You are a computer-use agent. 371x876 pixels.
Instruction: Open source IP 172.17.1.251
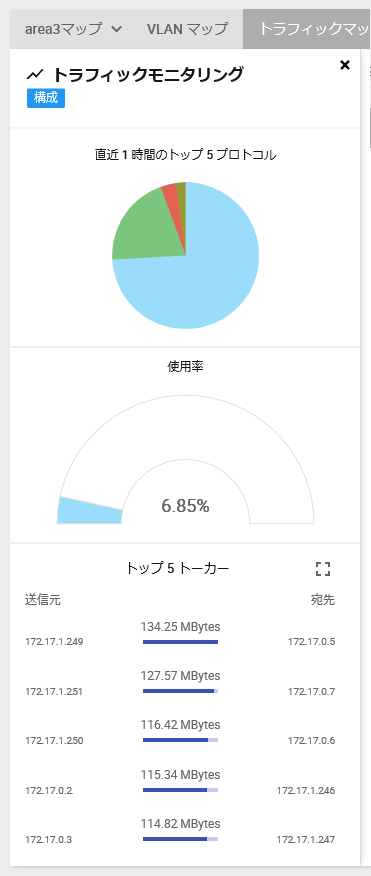tap(54, 692)
